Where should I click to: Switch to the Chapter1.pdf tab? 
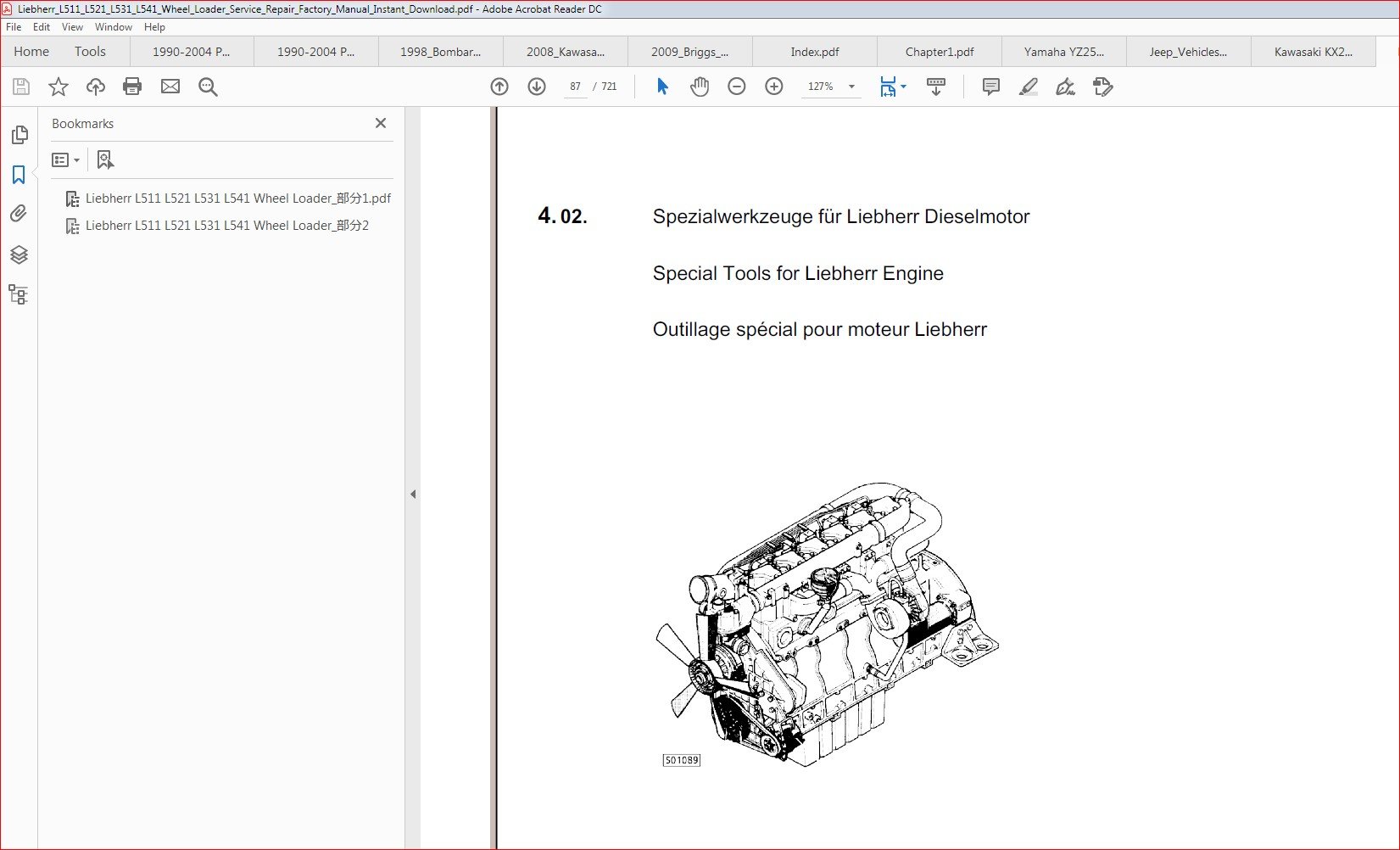coord(940,52)
